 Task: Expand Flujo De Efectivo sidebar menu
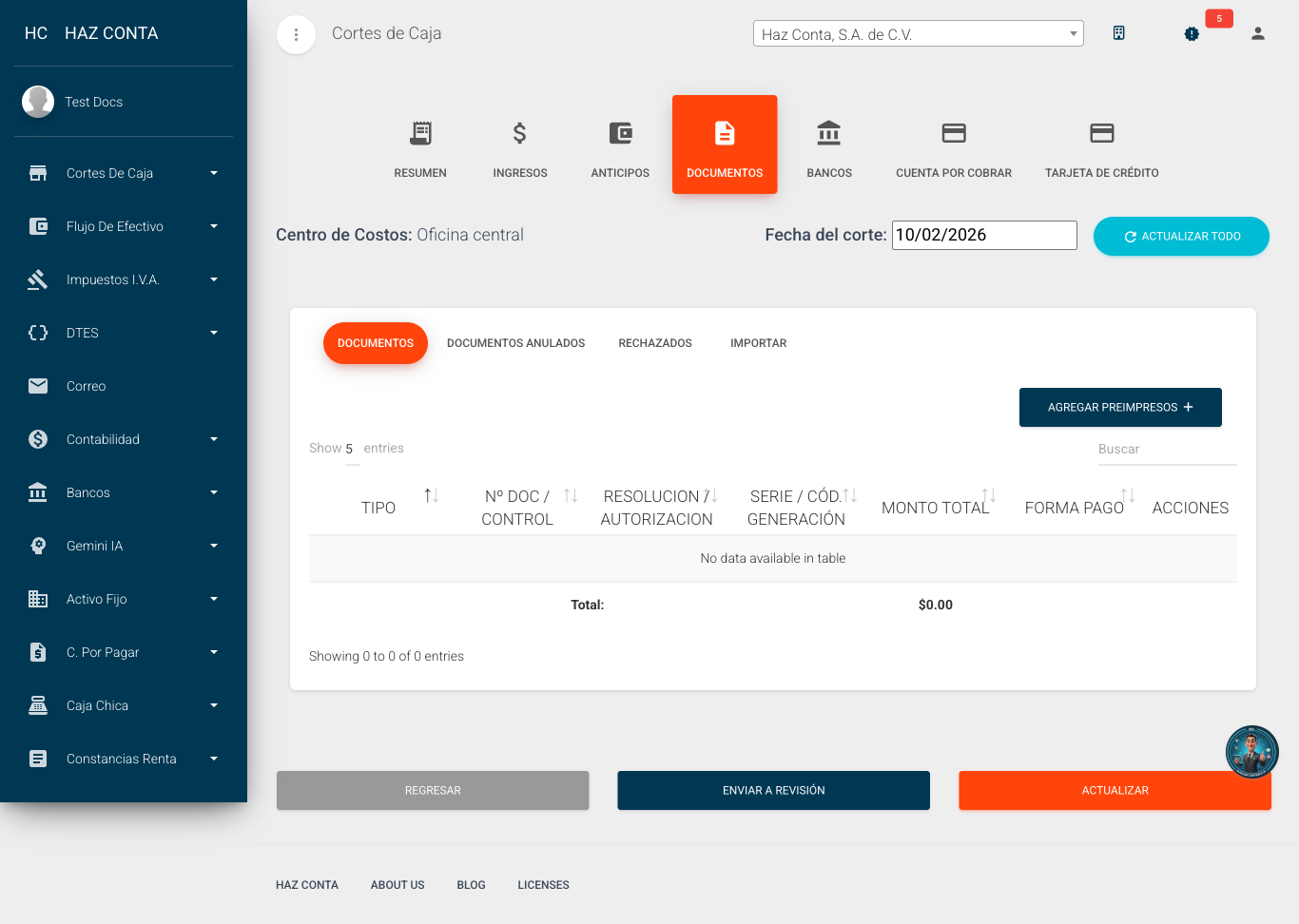click(x=124, y=226)
